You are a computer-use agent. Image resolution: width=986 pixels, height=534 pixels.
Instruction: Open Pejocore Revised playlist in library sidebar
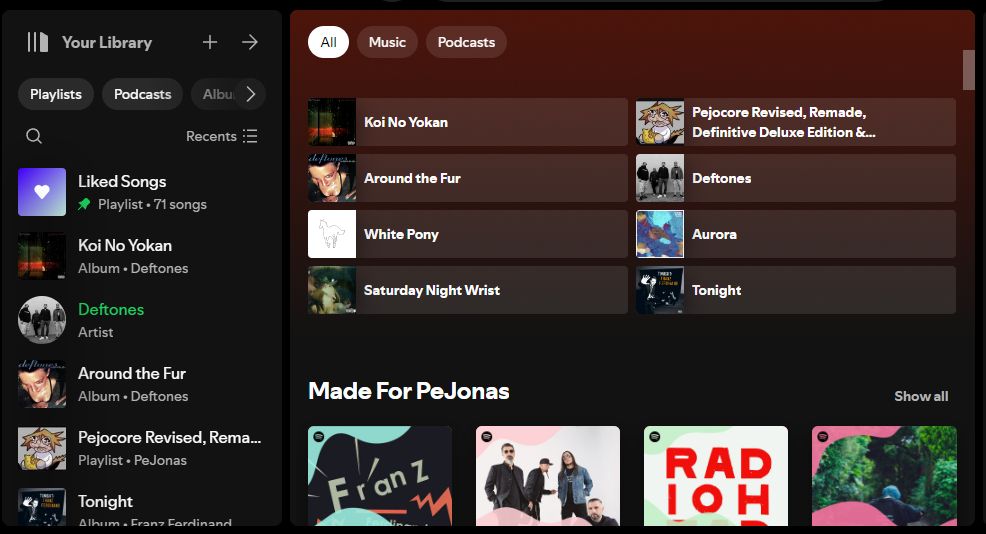click(141, 448)
